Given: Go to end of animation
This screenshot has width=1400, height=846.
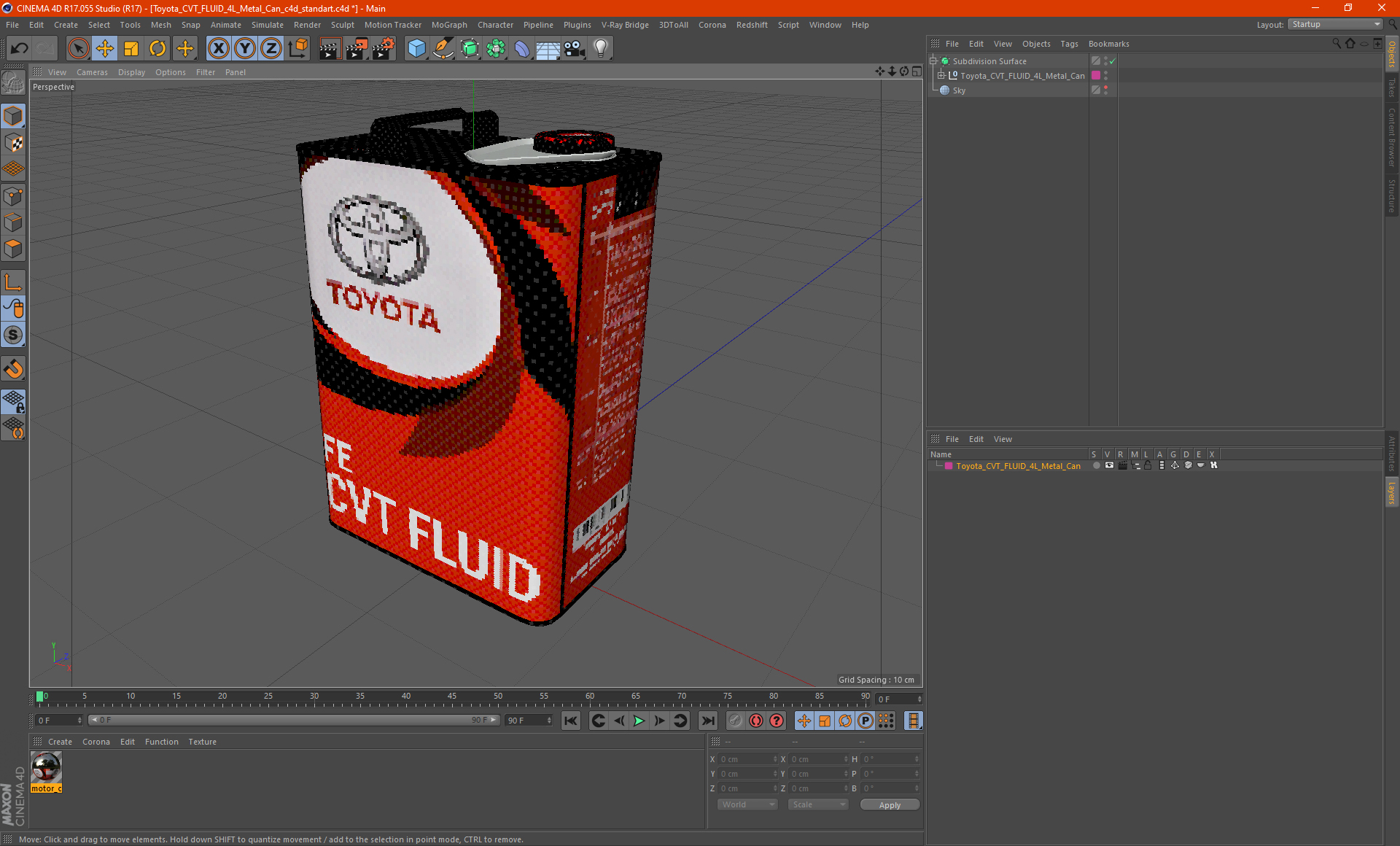Looking at the screenshot, I should [707, 721].
